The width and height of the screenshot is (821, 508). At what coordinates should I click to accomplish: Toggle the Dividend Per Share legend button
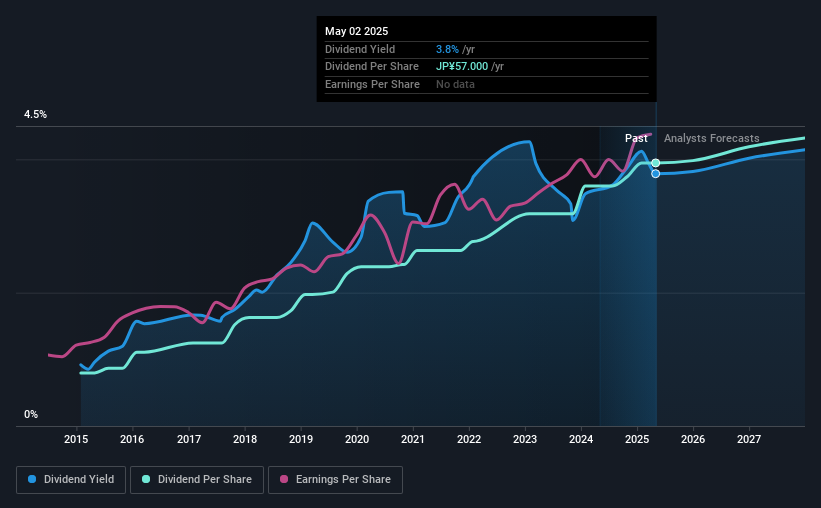coord(197,480)
